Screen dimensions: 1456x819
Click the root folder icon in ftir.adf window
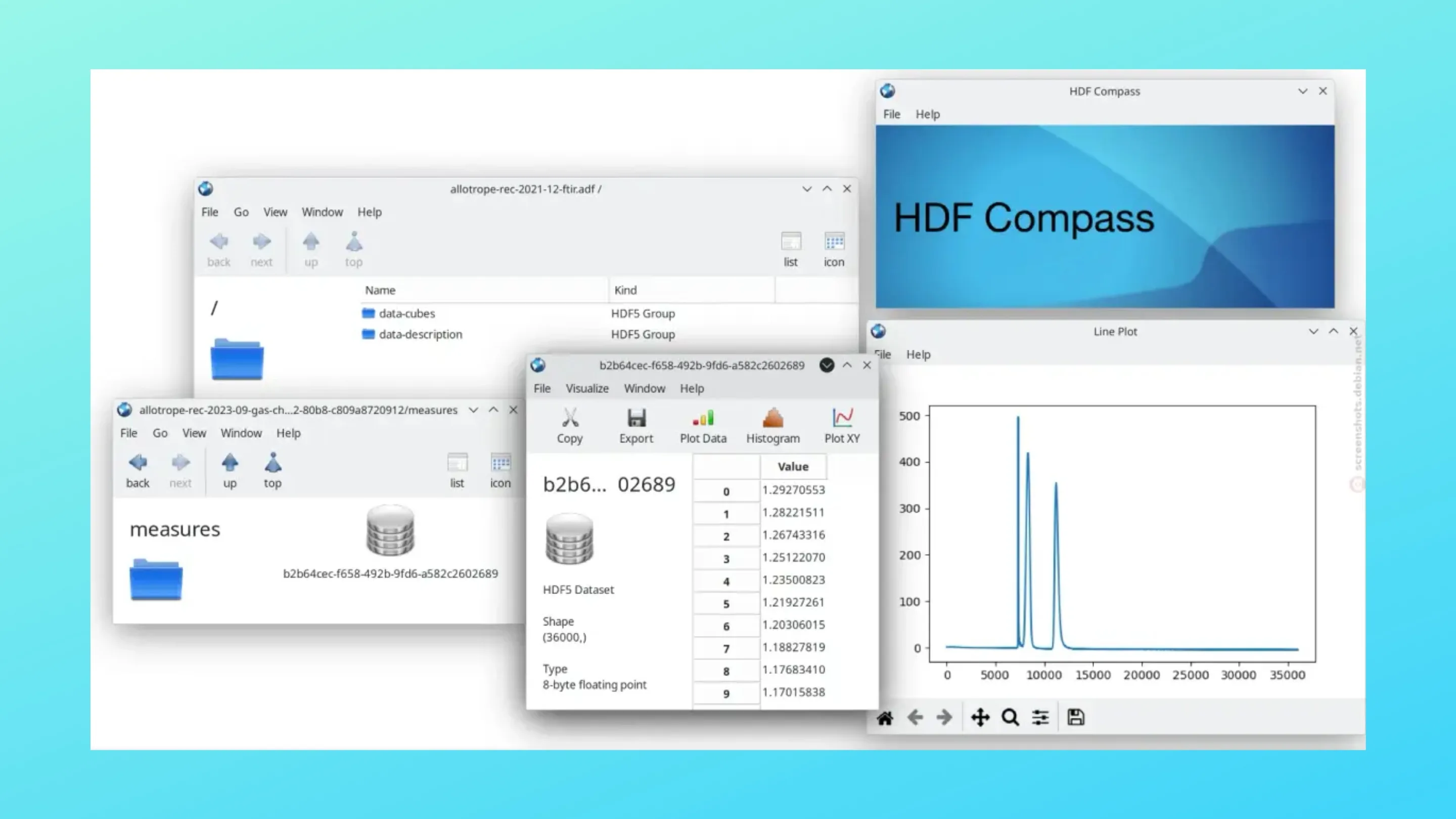(237, 359)
